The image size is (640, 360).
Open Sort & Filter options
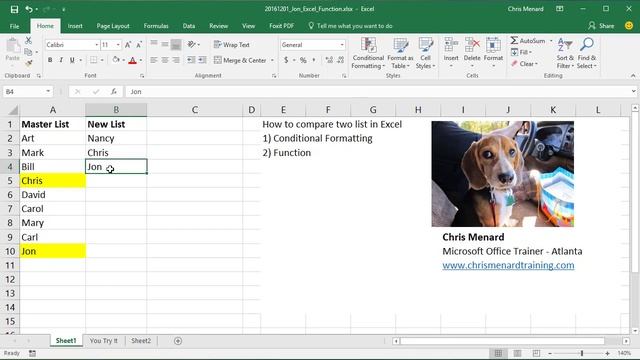pyautogui.click(x=565, y=53)
